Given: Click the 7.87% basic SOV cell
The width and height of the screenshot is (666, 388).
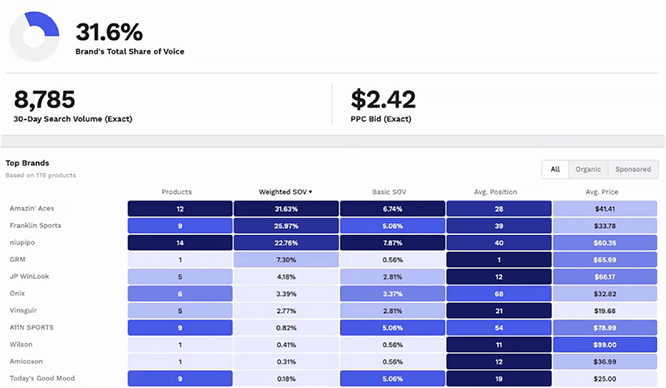Looking at the screenshot, I should click(392, 243).
